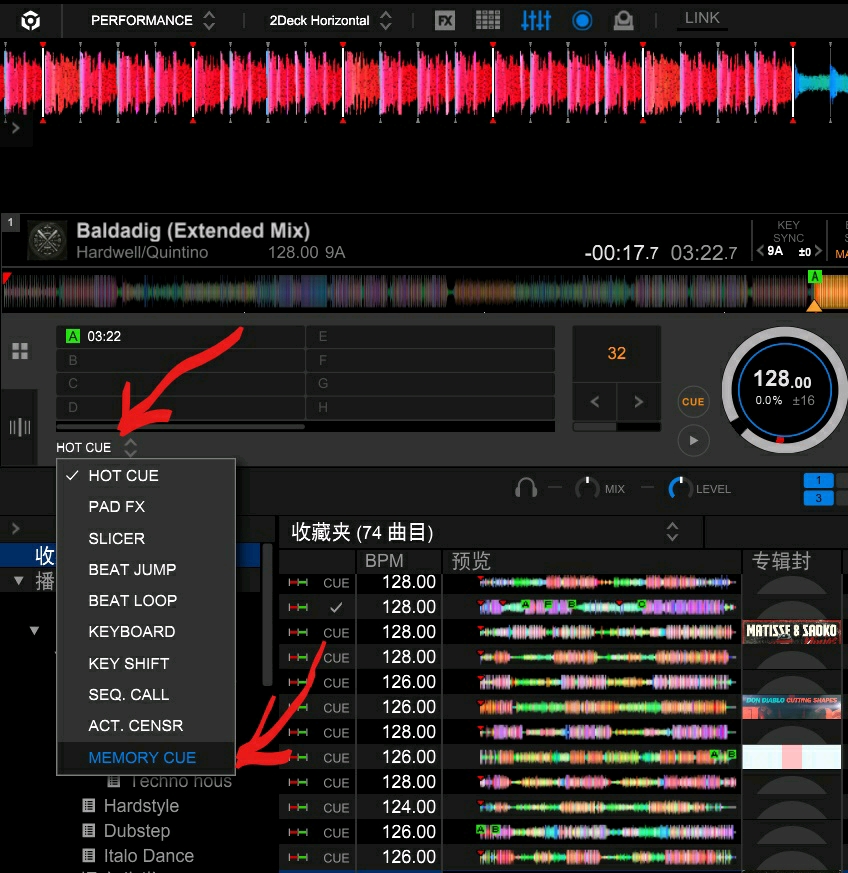Choose HOT CUE in pad mode menu
848x873 pixels.
(x=146, y=475)
